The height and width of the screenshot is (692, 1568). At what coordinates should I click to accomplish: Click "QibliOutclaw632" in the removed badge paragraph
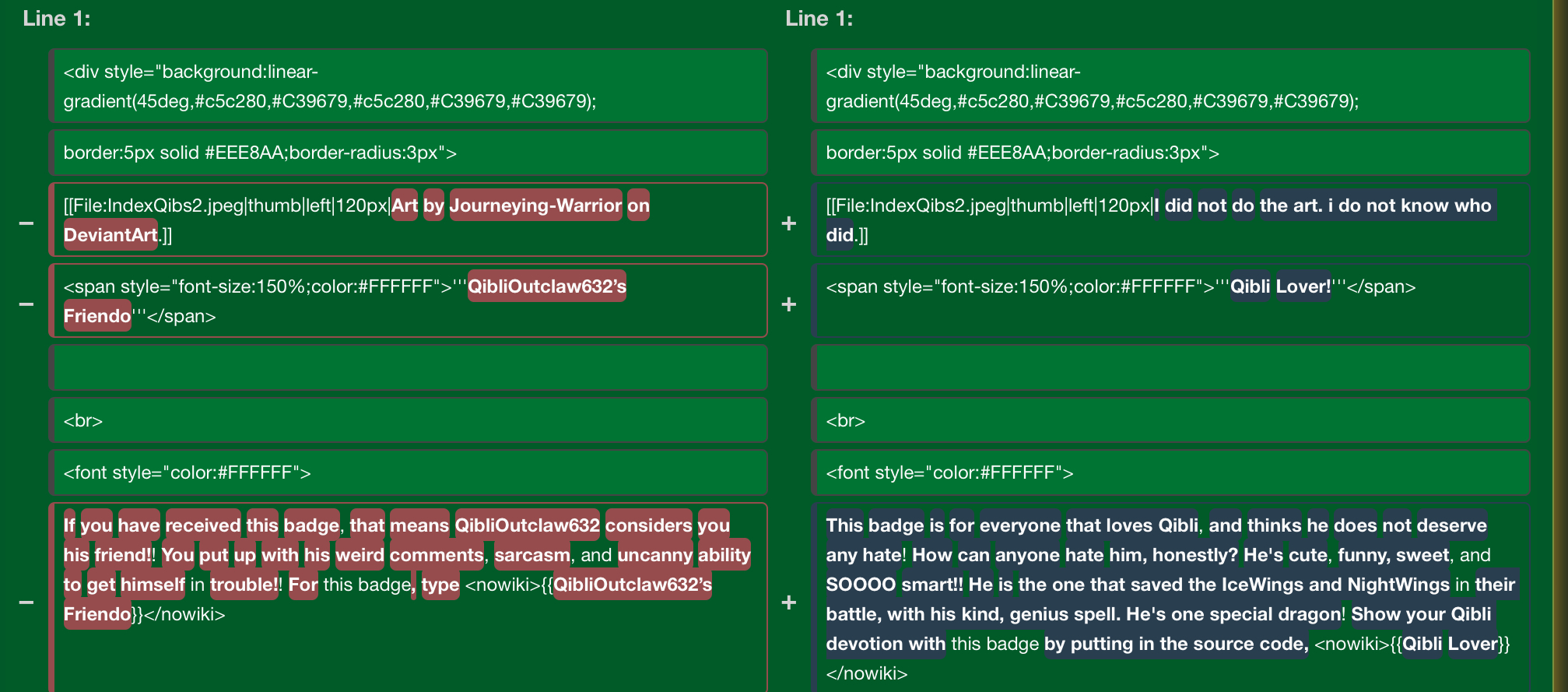527,525
